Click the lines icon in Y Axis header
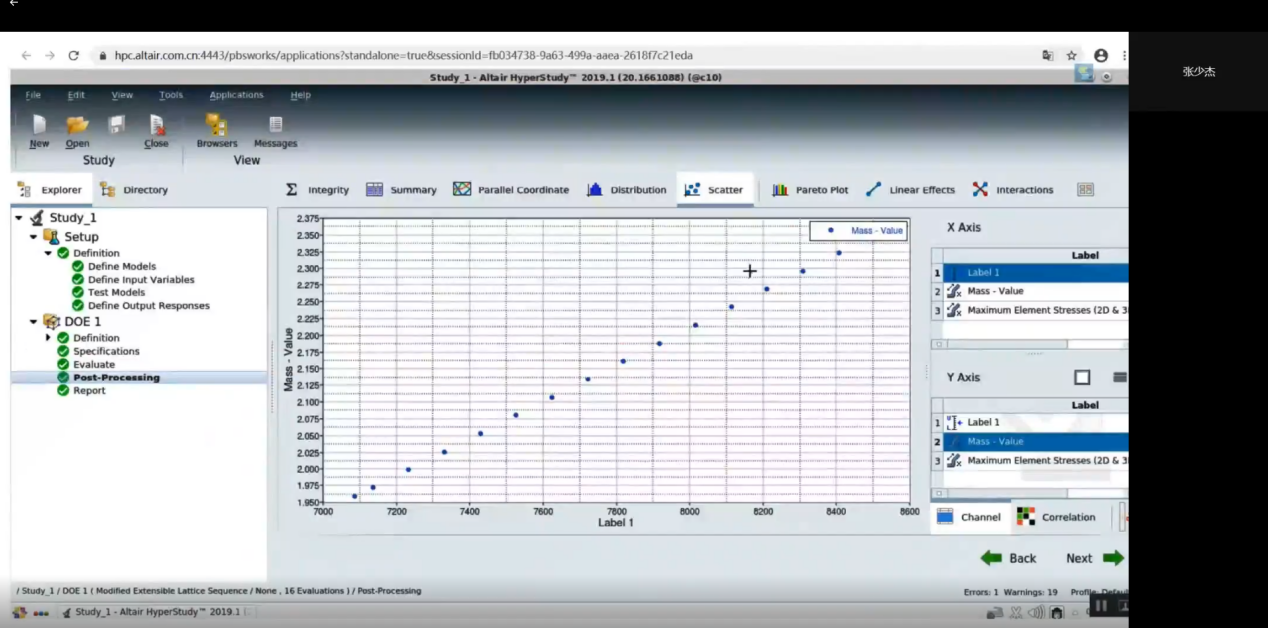1268x628 pixels. pyautogui.click(x=1120, y=377)
